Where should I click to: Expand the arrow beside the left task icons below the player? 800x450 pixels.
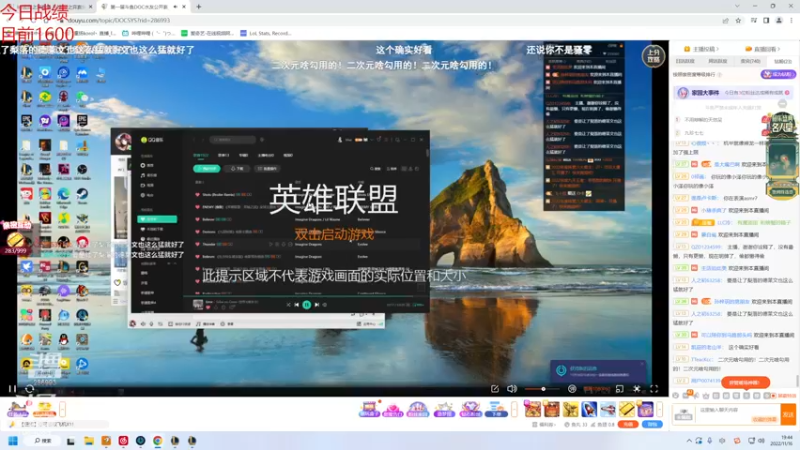[62, 409]
